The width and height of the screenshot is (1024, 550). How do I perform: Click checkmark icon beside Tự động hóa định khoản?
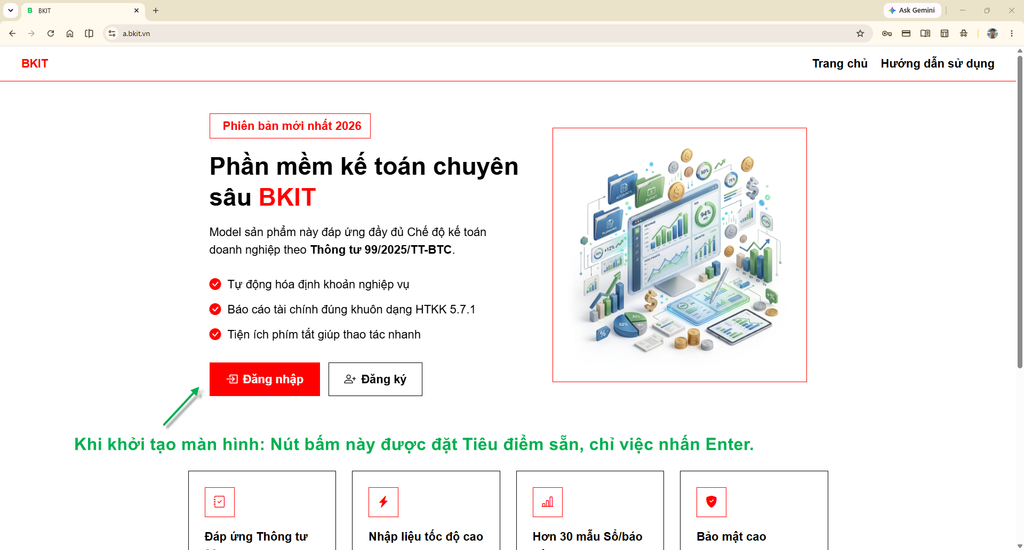215,284
